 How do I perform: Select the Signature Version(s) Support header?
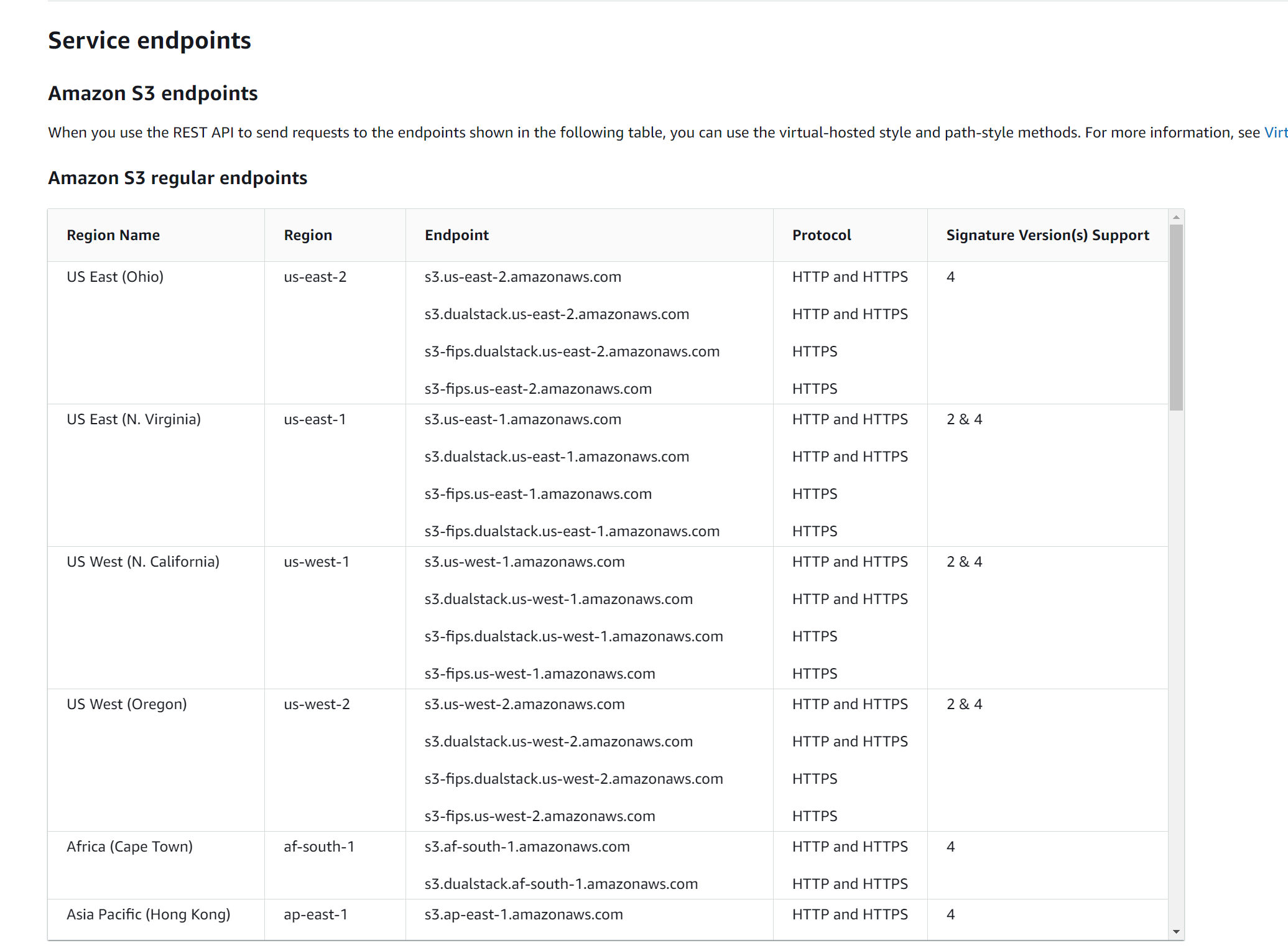click(1047, 235)
